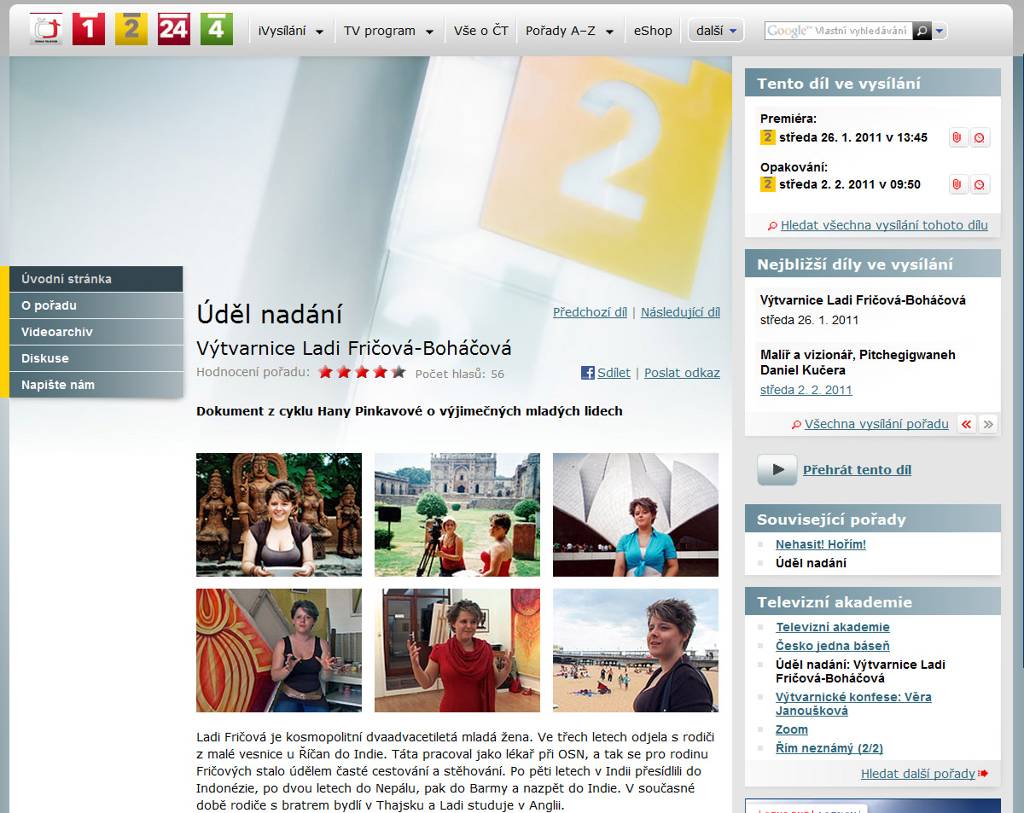Rate the show with the third star
Screen dimensions: 1024x813
coord(362,372)
